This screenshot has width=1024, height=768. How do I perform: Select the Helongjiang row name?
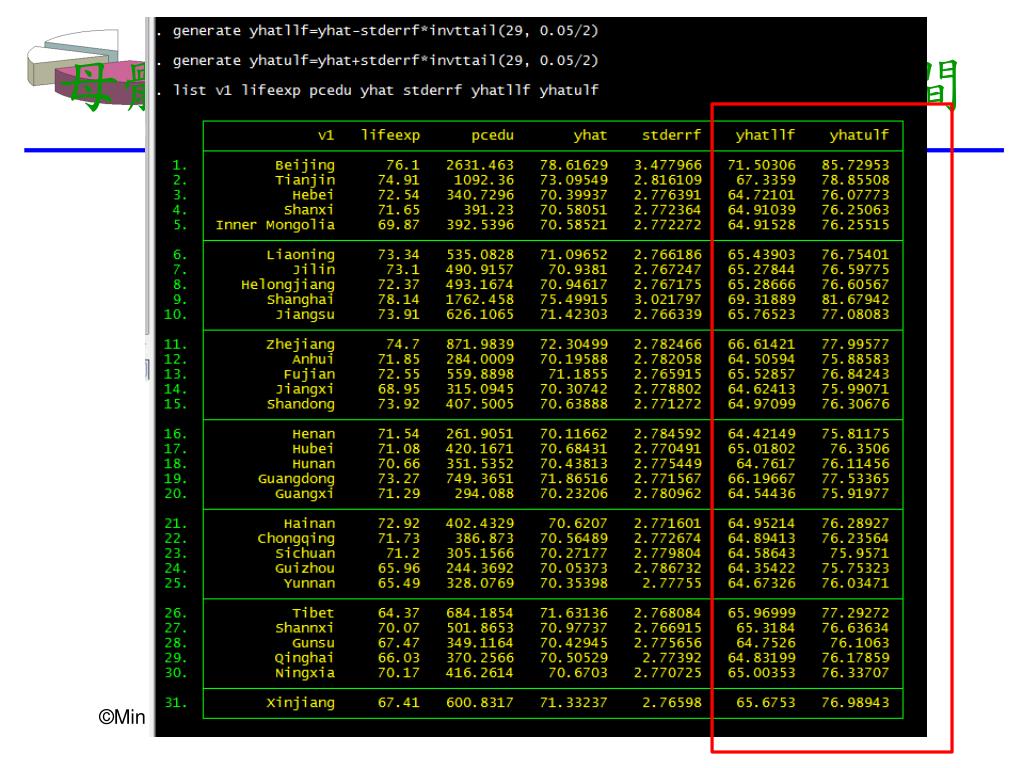coord(287,285)
